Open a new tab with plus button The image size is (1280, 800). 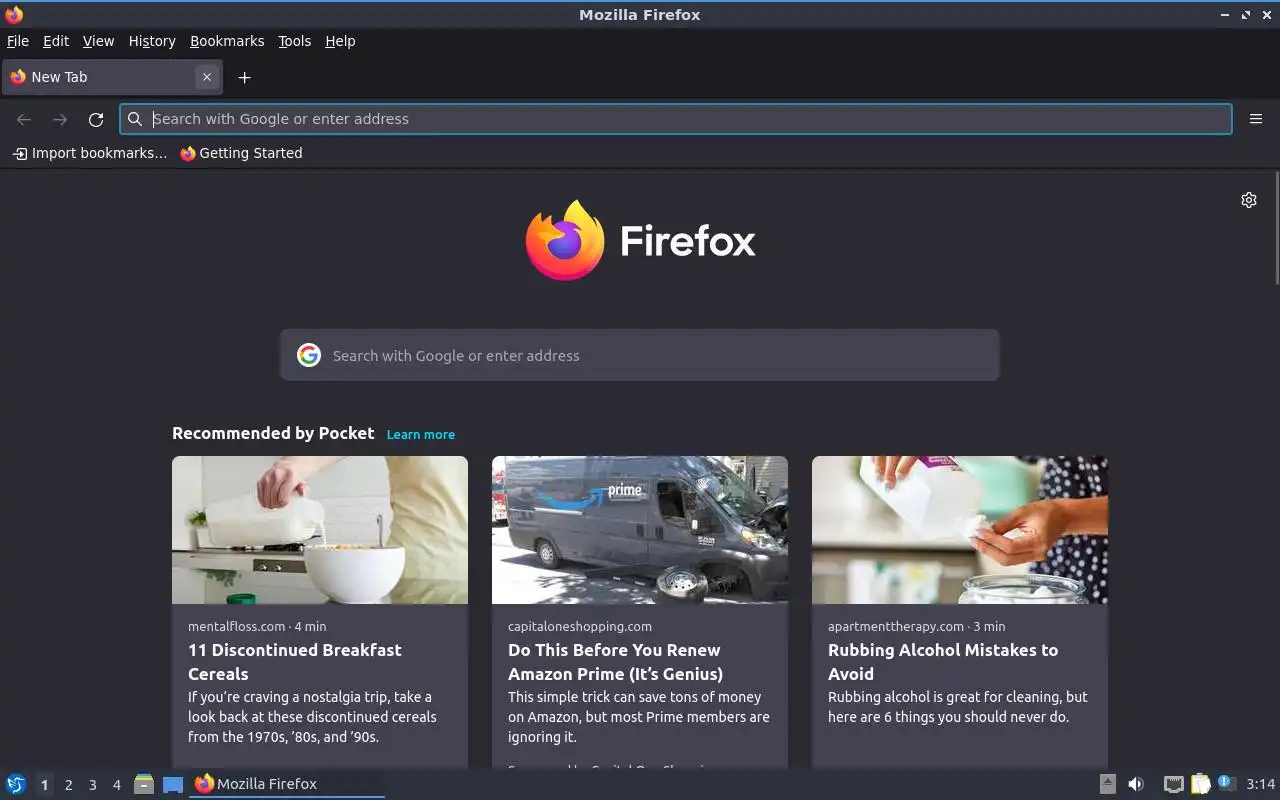(244, 77)
